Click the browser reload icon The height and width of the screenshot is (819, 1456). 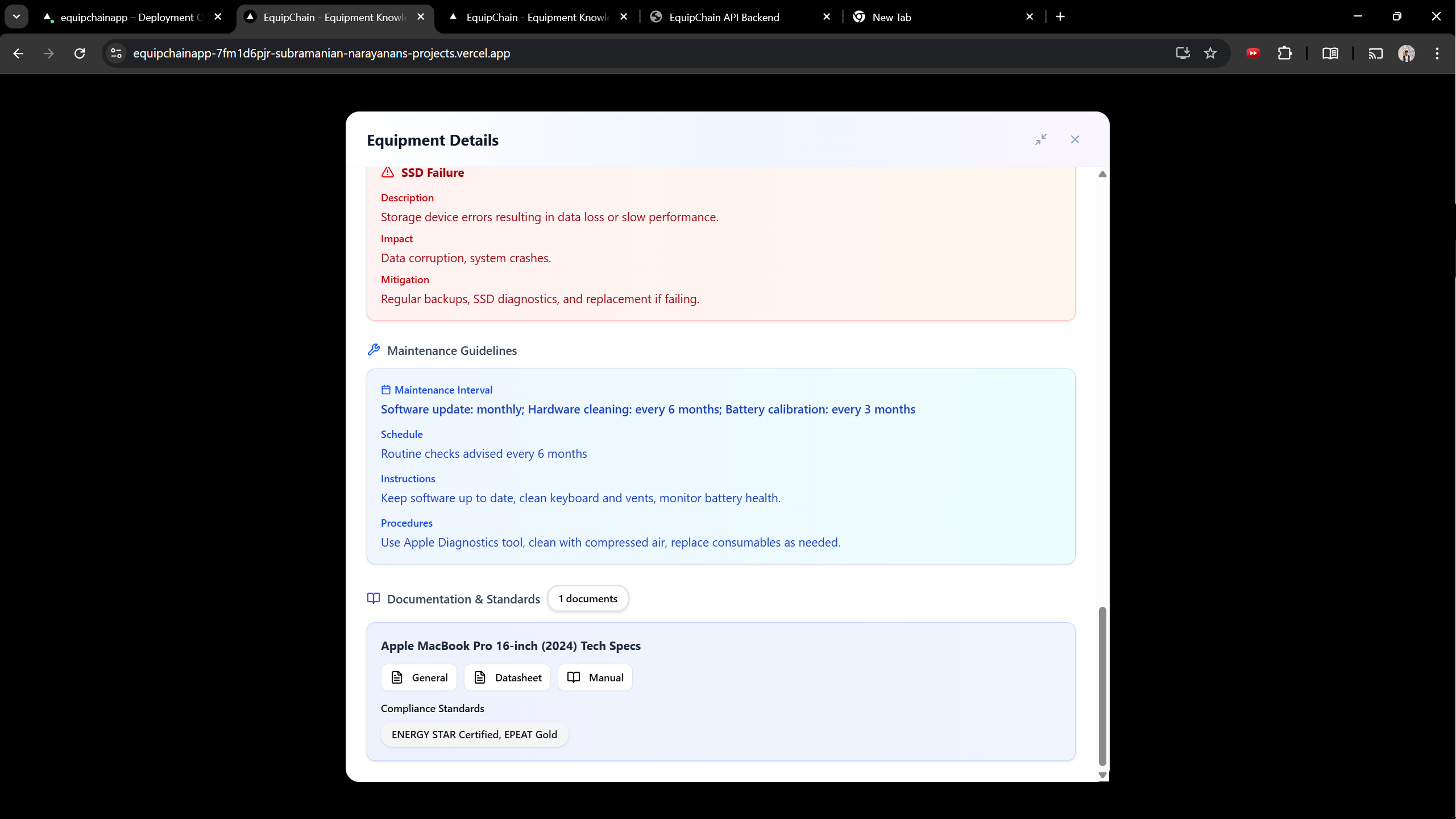(x=80, y=53)
